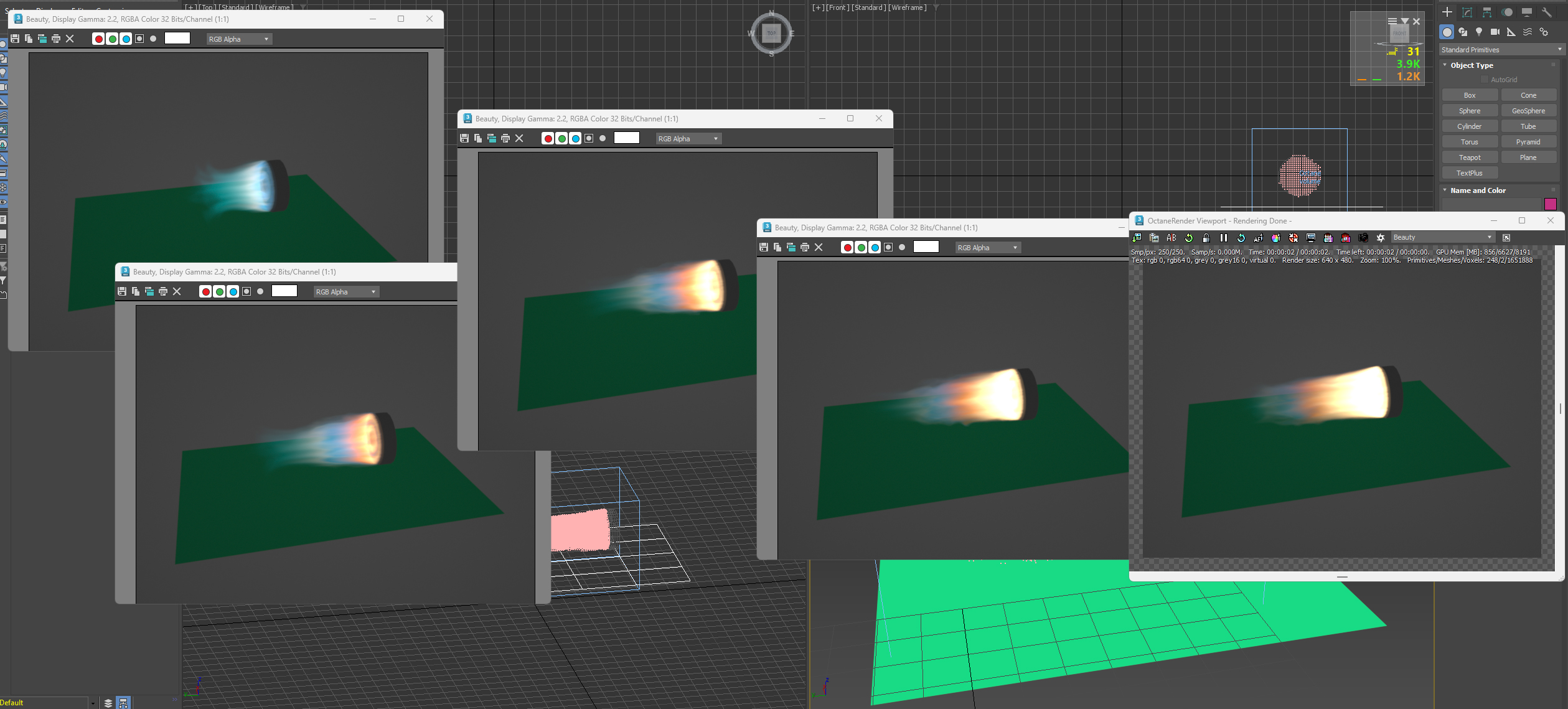Create a Teapot primitive
Screen dimensions: 1568x709
tap(1469, 157)
